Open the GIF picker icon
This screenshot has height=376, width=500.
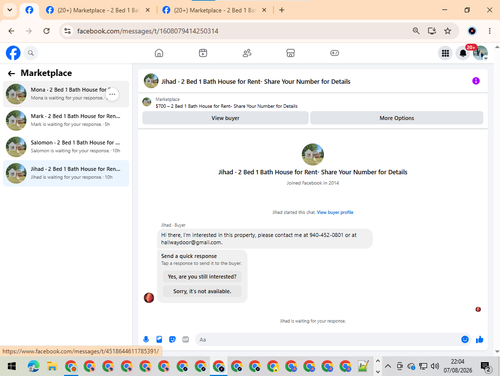coord(186,339)
